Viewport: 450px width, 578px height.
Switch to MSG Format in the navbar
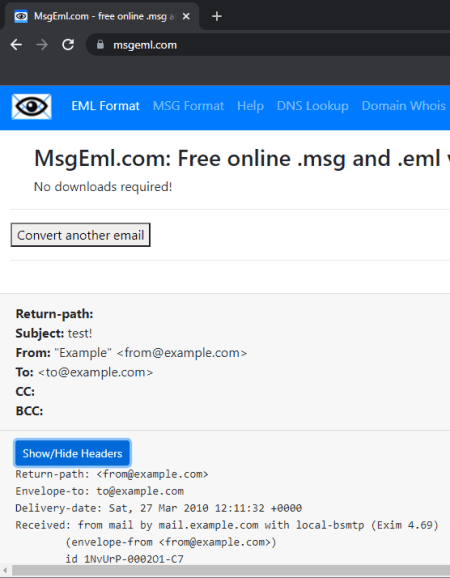(x=188, y=106)
